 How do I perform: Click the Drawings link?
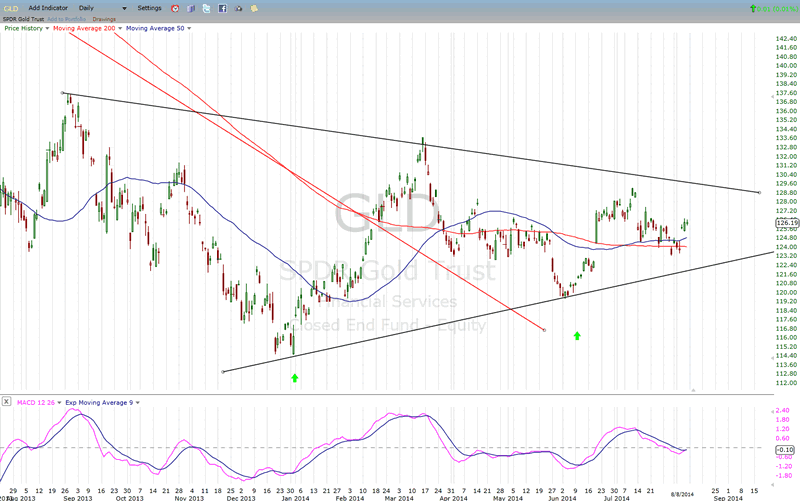coord(105,18)
